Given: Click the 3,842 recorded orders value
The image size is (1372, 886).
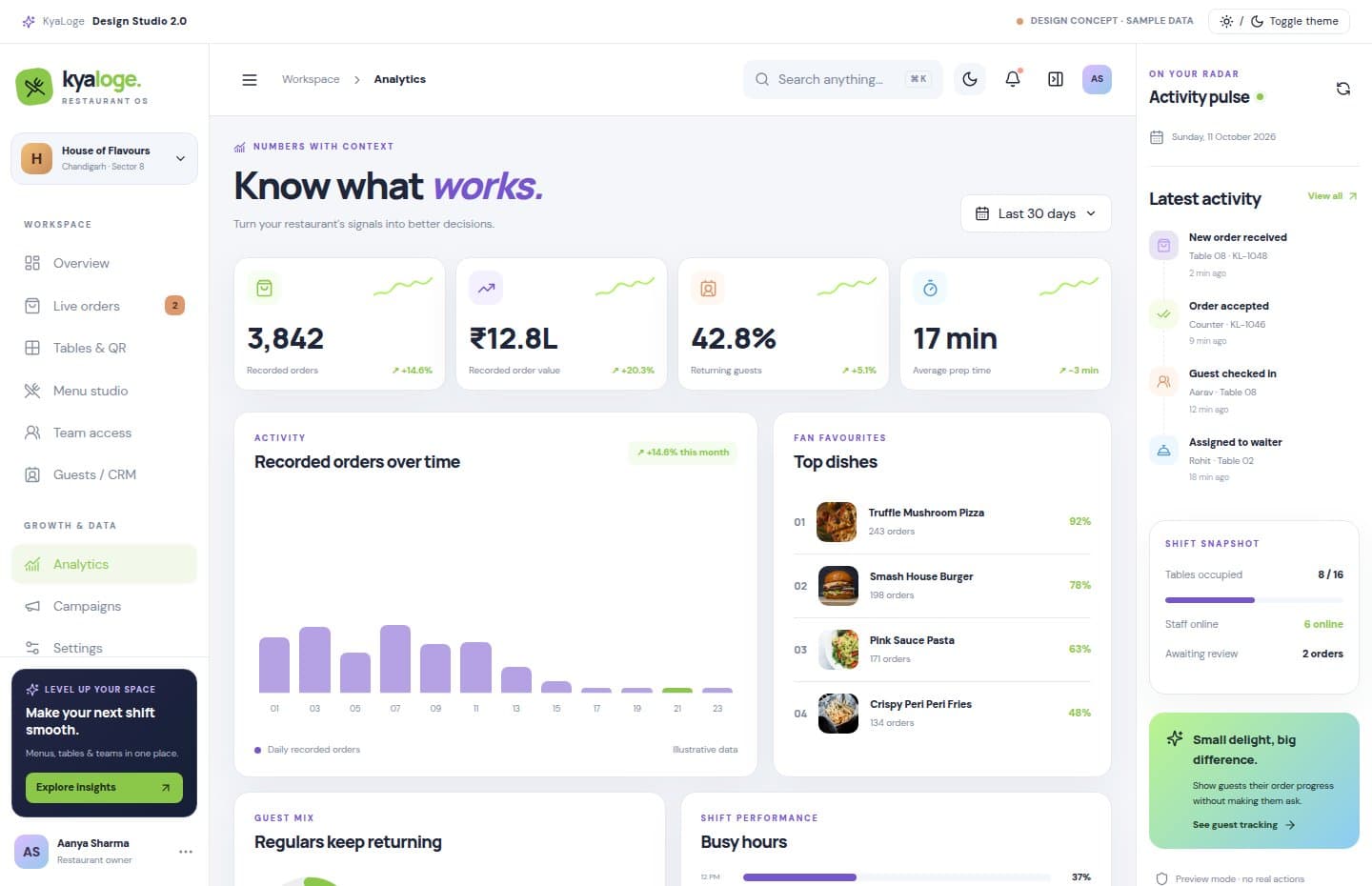Looking at the screenshot, I should pos(285,338).
